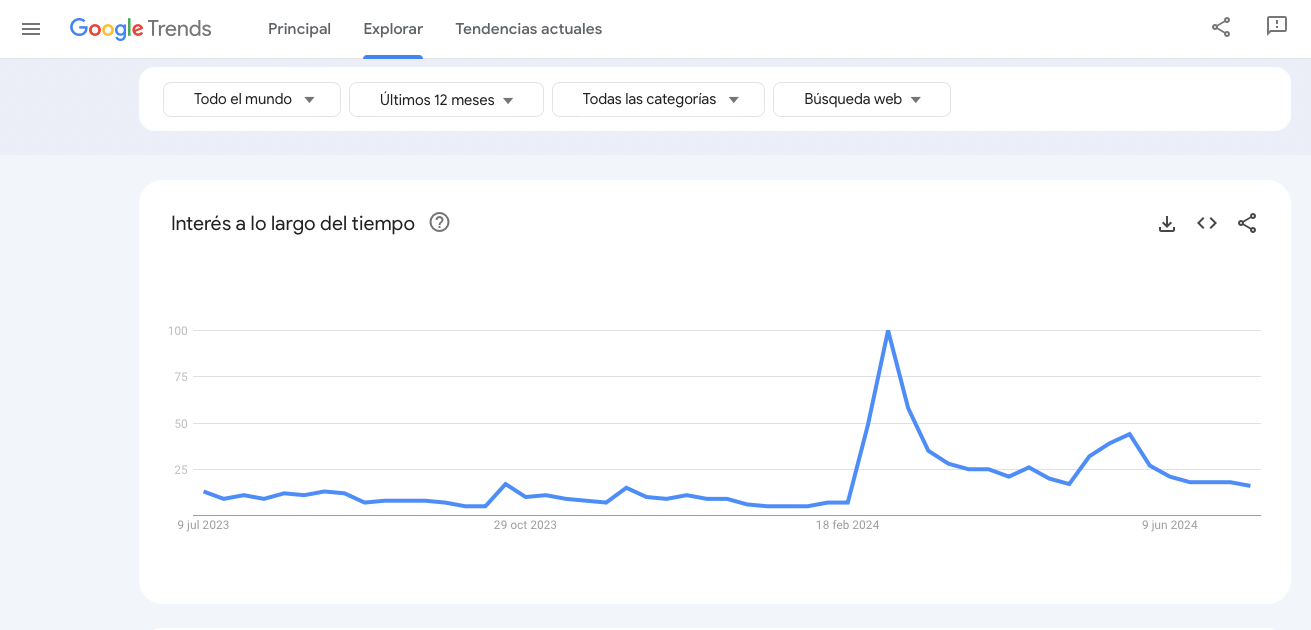The image size is (1311, 630).
Task: Select the Explorar tab
Action: [393, 29]
